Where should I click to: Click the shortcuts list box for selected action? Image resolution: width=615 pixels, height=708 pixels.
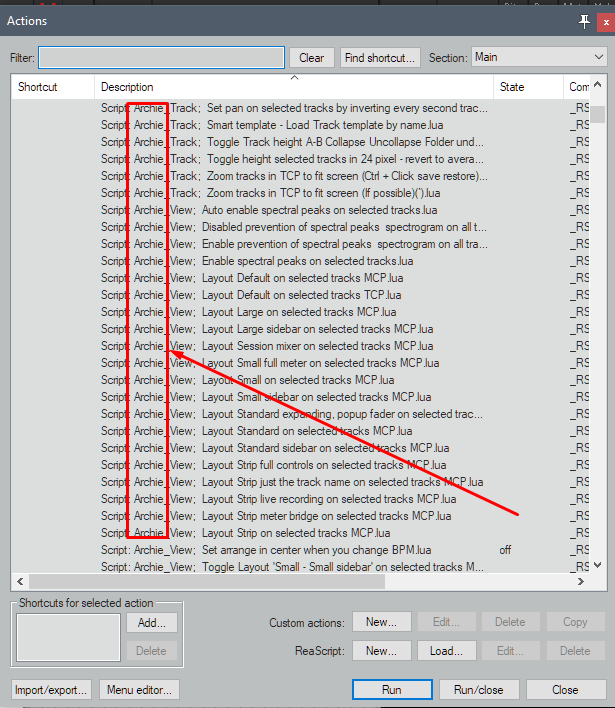[x=69, y=637]
